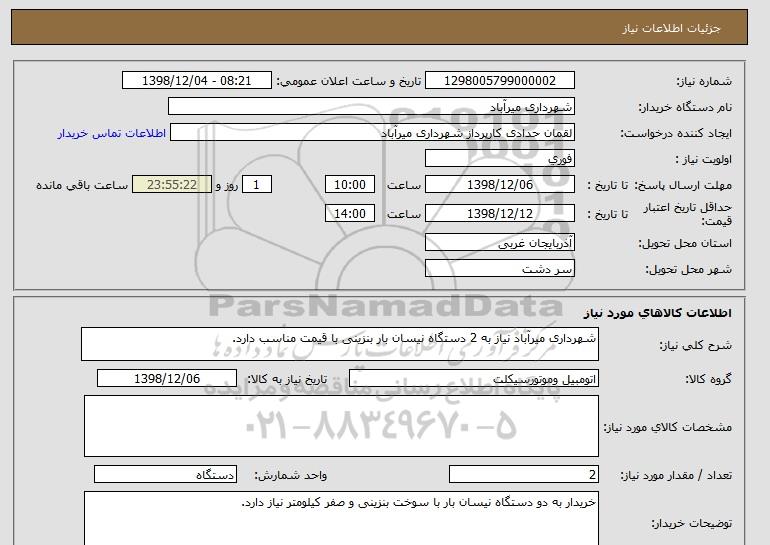Select the تاریخ نیاز به کالا date field
The width and height of the screenshot is (770, 545).
coord(167,379)
